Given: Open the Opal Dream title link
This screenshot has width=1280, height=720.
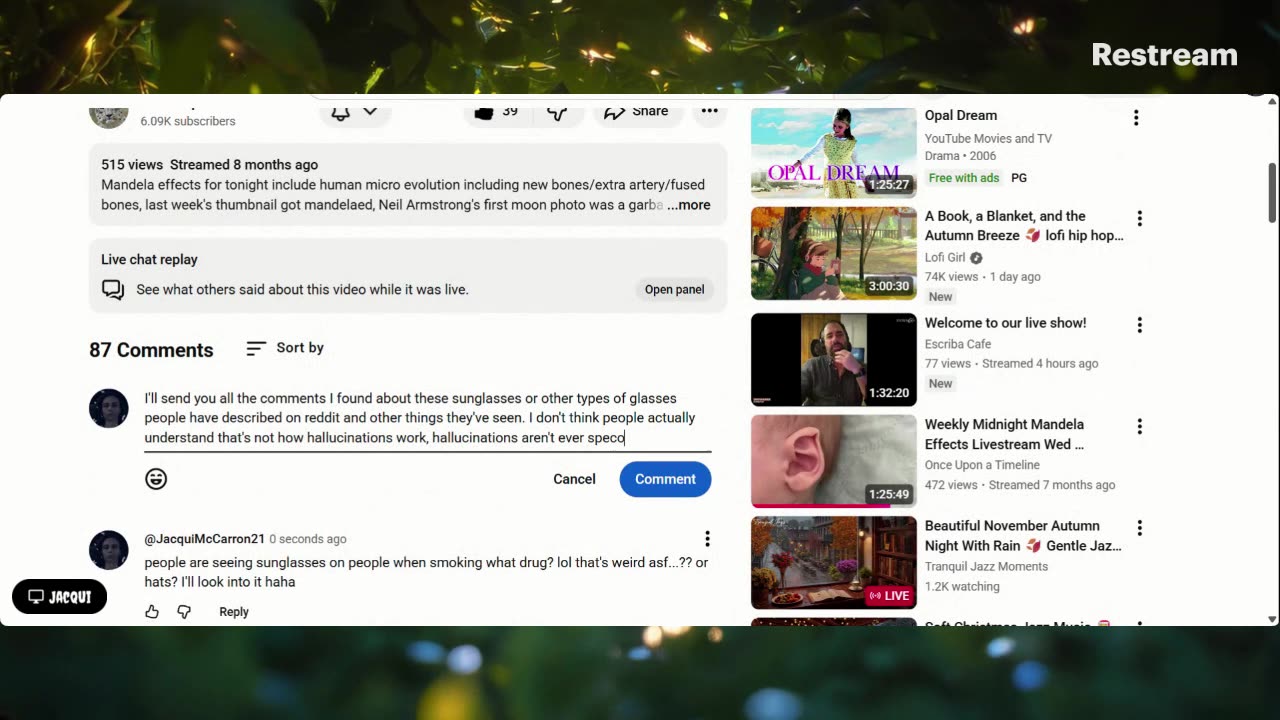Looking at the screenshot, I should pos(960,115).
